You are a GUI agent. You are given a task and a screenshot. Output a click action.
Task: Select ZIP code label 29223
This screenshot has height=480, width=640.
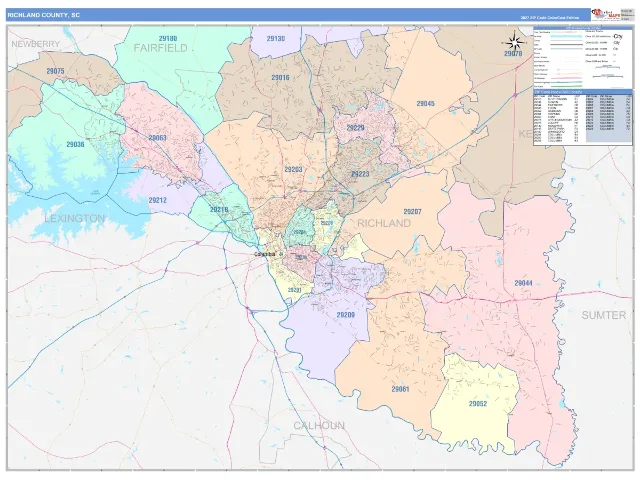(x=360, y=174)
